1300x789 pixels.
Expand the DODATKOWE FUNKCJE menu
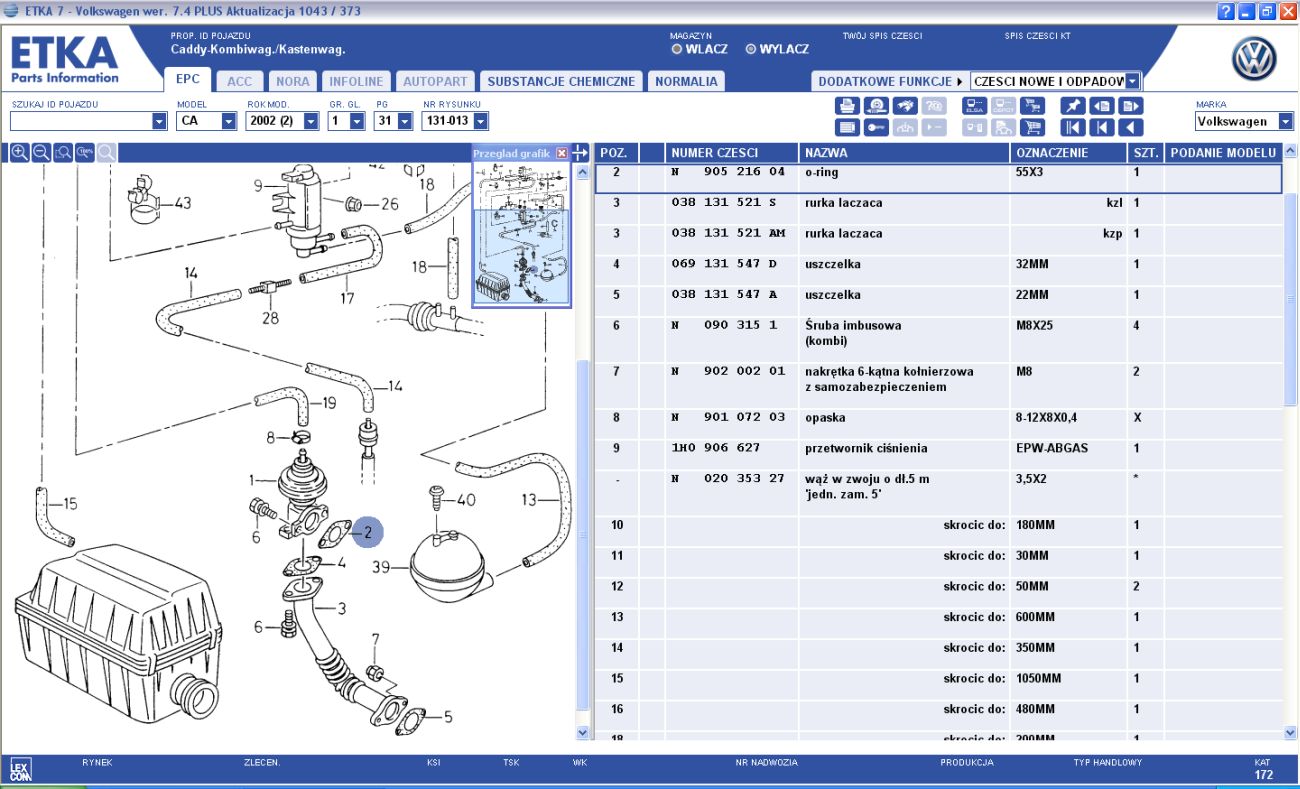coord(890,81)
